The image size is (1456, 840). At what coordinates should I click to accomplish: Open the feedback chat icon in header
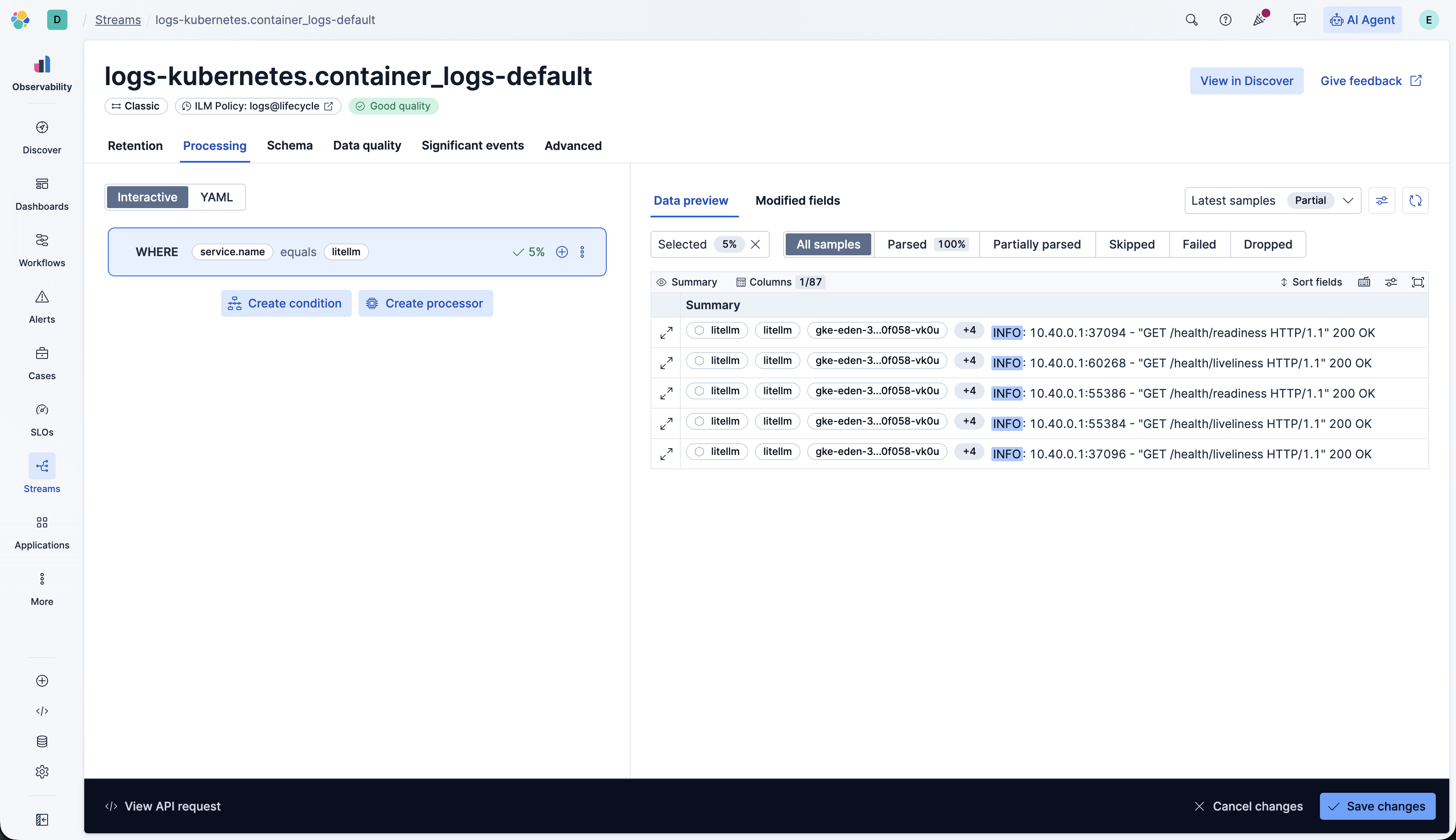1299,20
